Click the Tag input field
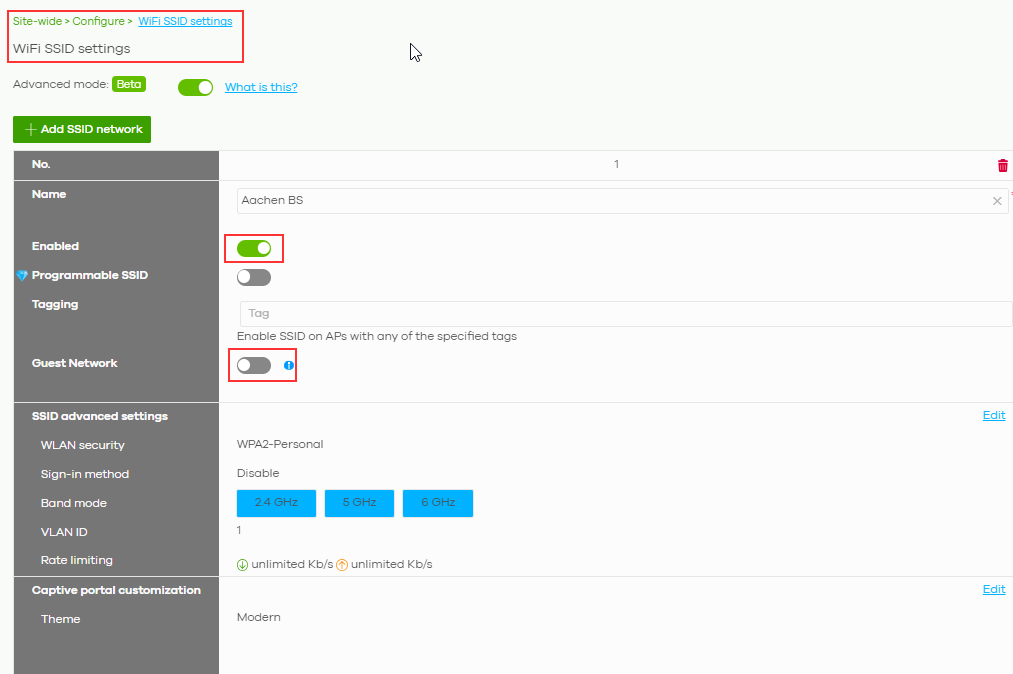1013x674 pixels. [625, 314]
